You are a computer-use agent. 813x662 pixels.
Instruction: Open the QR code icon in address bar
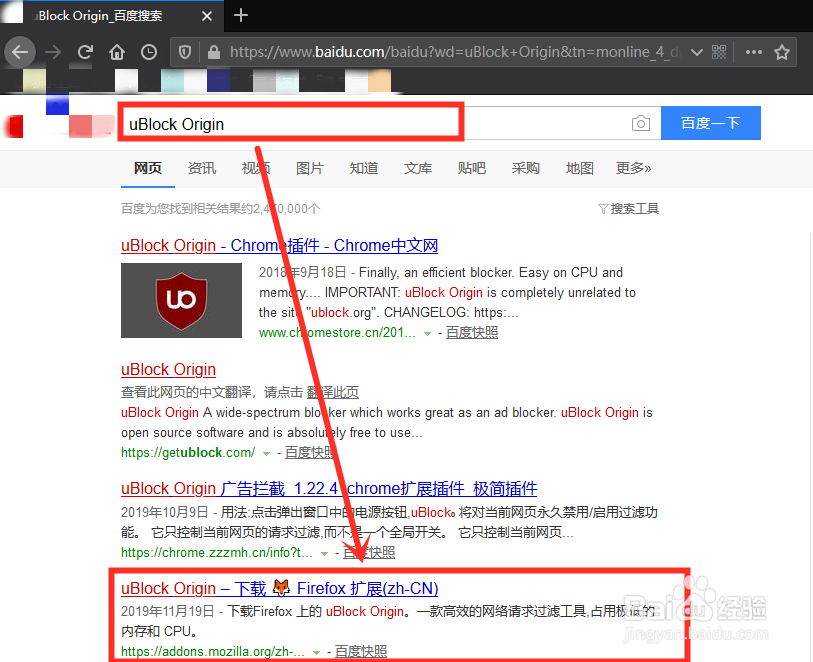(719, 52)
